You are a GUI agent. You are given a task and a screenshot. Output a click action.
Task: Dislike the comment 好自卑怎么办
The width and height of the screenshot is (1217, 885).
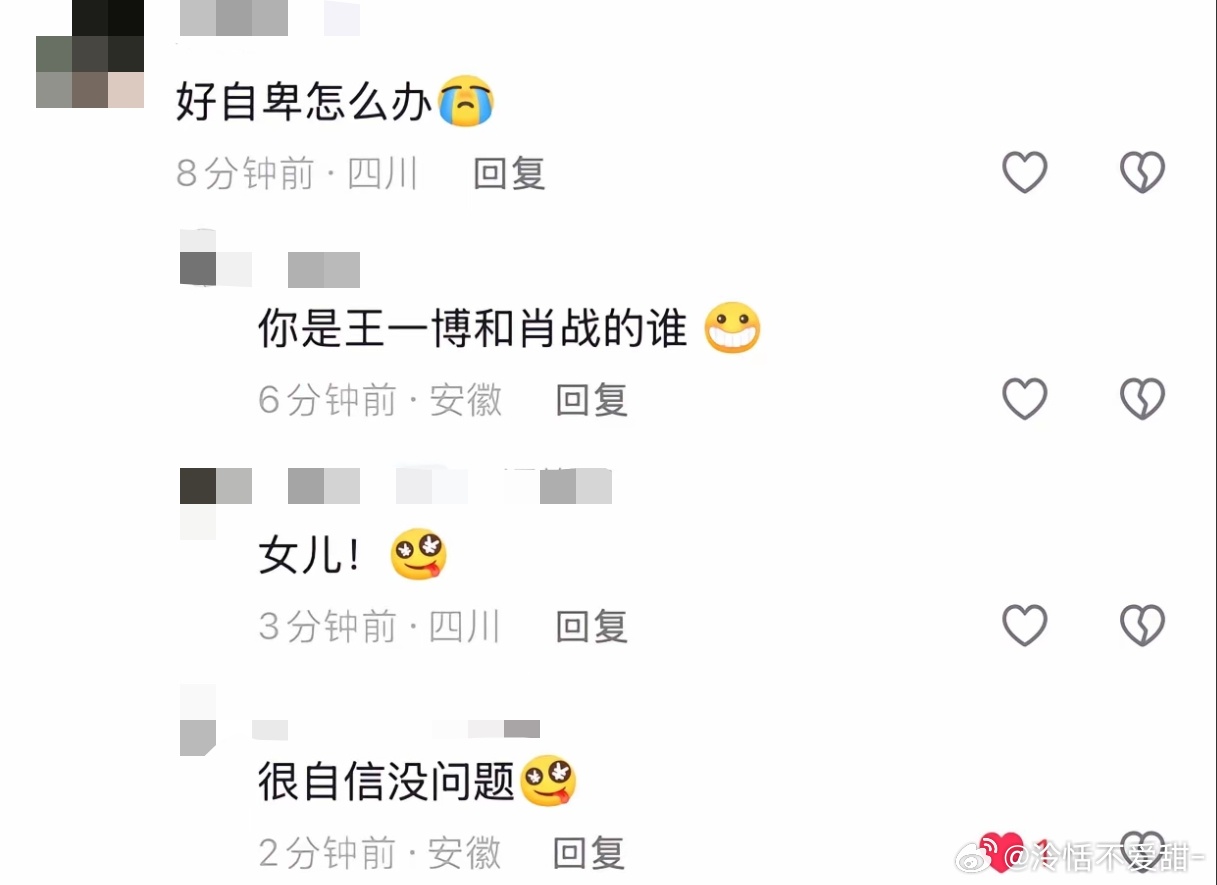pyautogui.click(x=1142, y=173)
